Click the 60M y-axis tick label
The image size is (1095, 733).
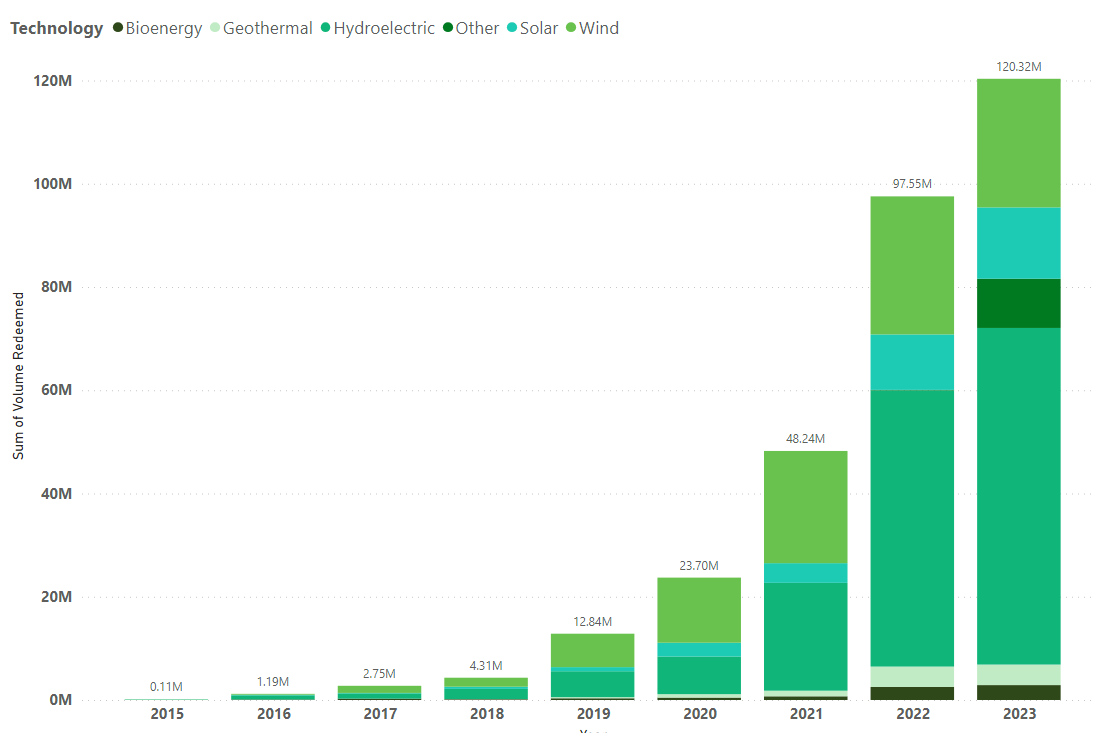[x=57, y=390]
